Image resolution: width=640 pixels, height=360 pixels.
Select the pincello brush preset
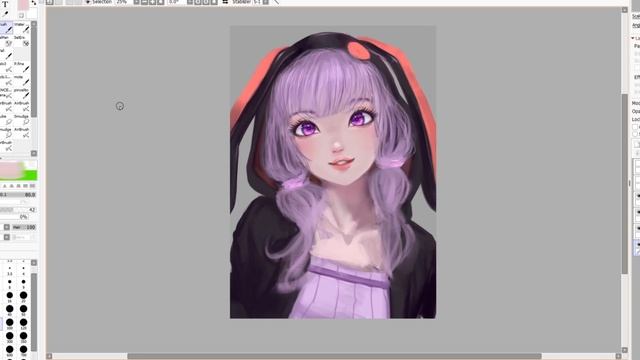(x=22, y=93)
